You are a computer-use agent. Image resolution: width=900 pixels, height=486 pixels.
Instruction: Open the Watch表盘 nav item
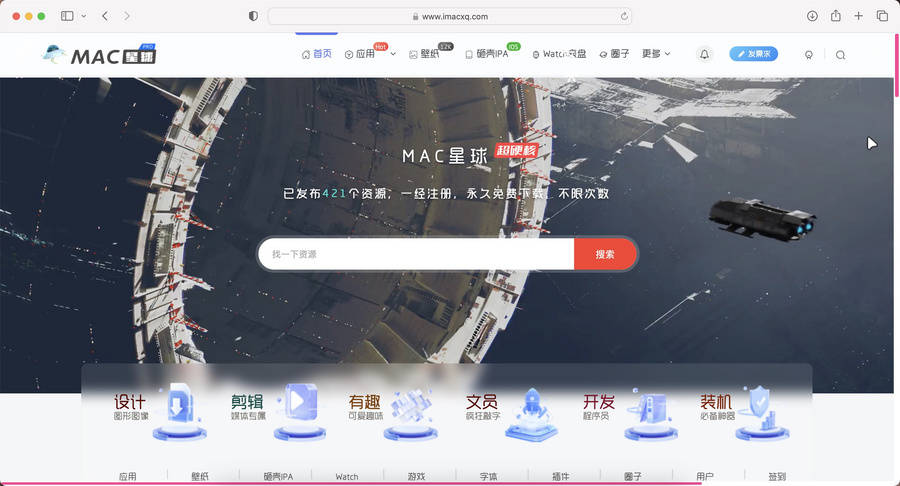(559, 54)
